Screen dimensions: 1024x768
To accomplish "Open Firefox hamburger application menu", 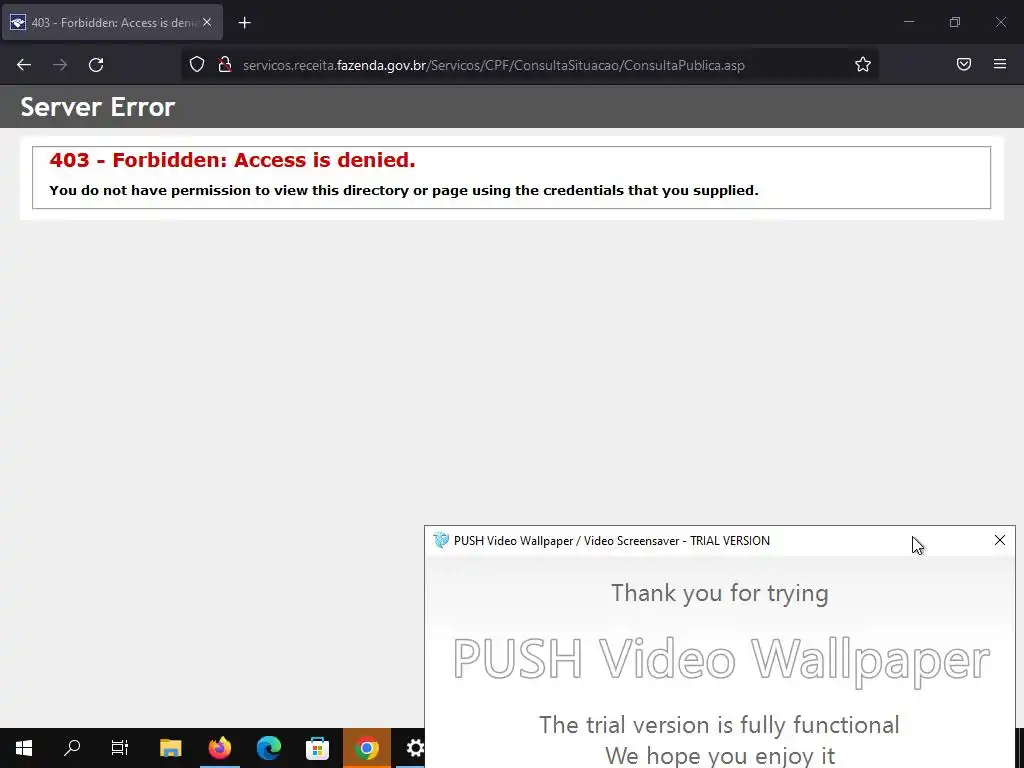I will [1000, 64].
